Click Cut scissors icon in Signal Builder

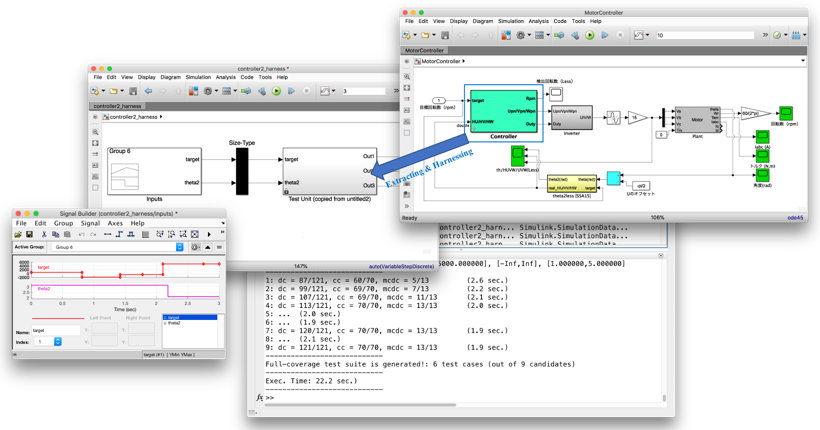point(44,234)
